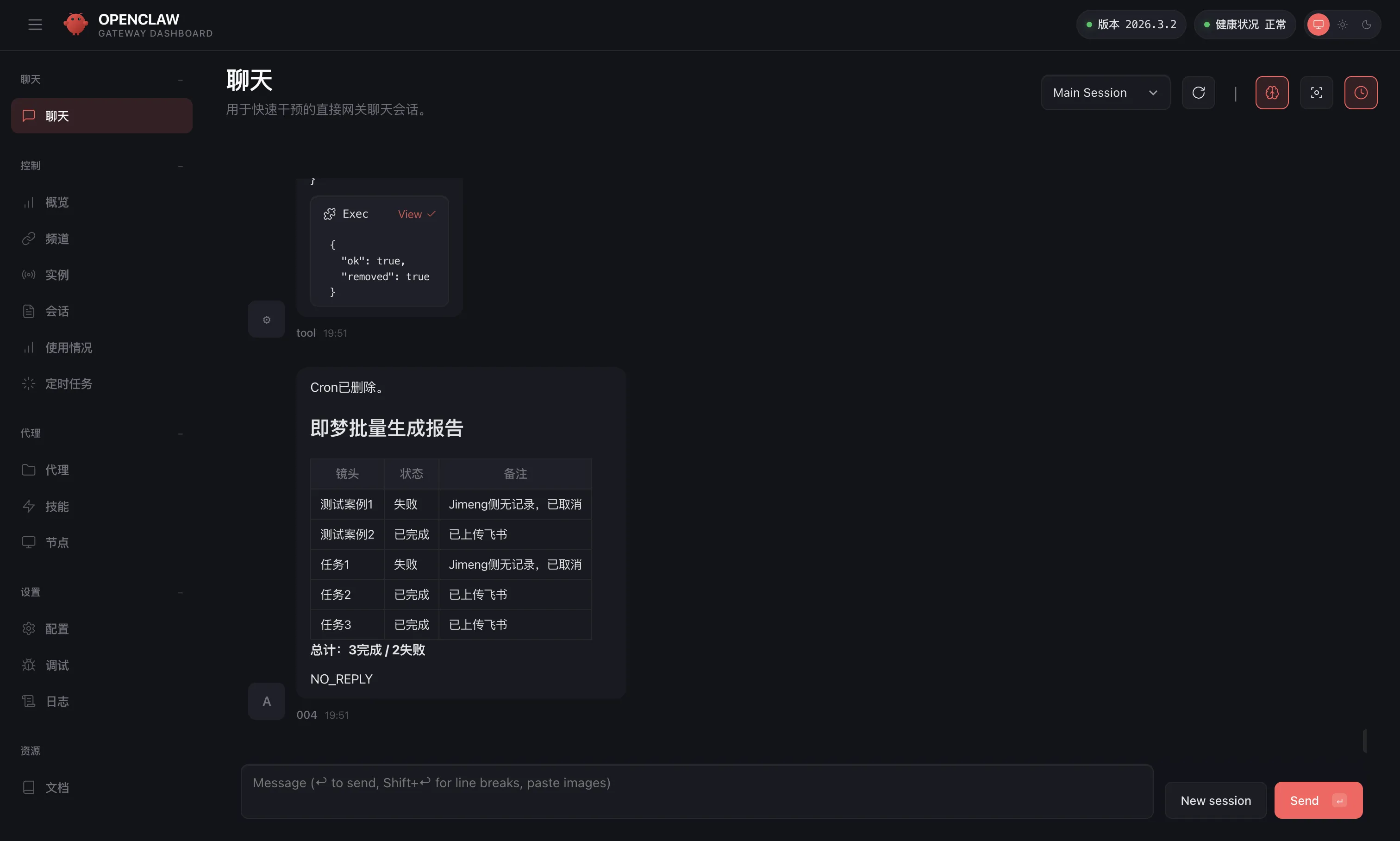This screenshot has height=841, width=1400.
Task: Click the New session button
Action: [x=1215, y=800]
